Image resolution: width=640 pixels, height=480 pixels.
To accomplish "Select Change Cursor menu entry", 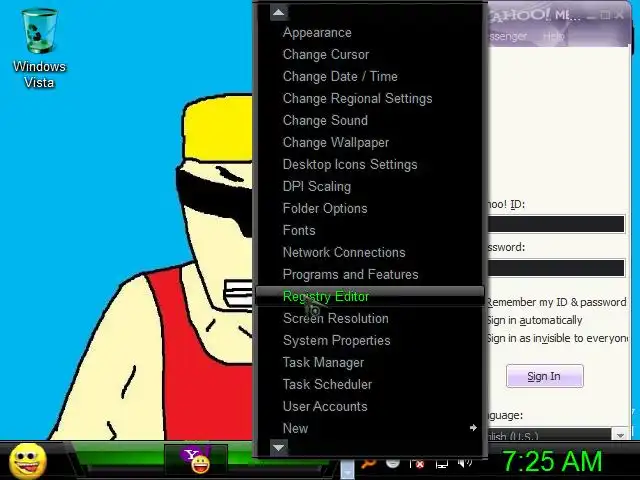I will click(326, 55).
